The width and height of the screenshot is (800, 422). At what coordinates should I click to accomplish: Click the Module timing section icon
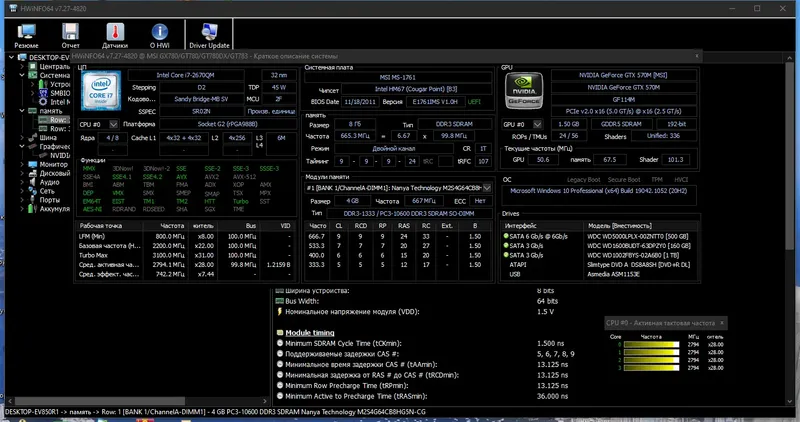click(x=280, y=333)
